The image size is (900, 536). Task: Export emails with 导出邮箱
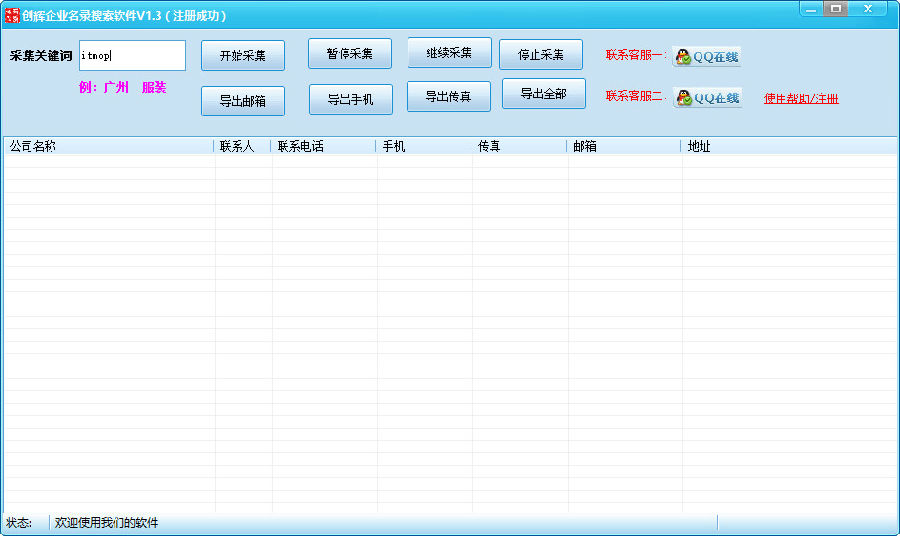pos(243,101)
